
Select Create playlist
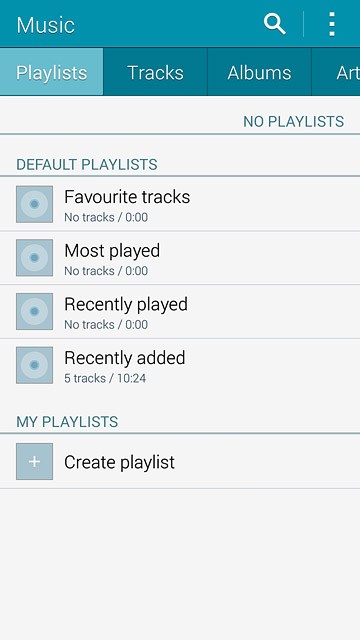[180, 462]
